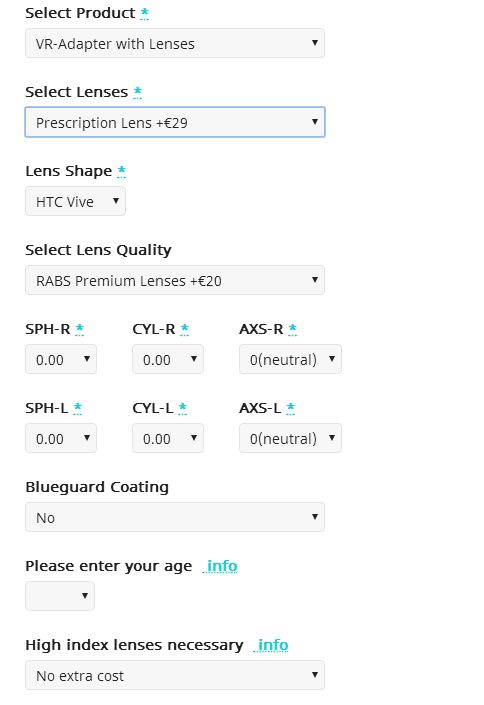
Task: Open the SPH-R value dropdown
Action: (x=61, y=359)
